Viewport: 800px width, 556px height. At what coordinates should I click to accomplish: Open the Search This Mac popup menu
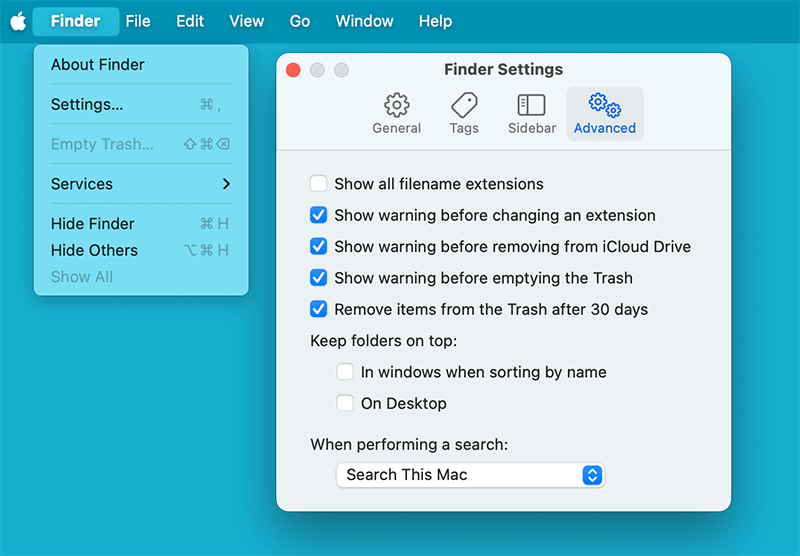point(470,475)
